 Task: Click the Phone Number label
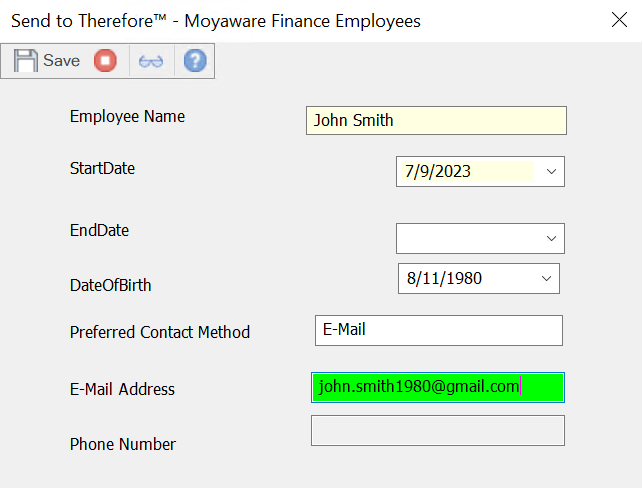click(x=123, y=444)
